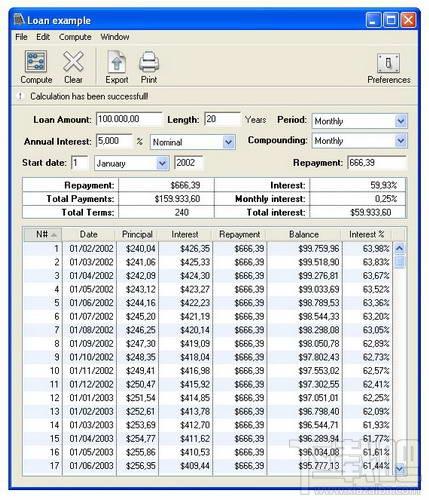Expand the Nominal interest type dropdown
429x500 pixels.
pyautogui.click(x=228, y=142)
